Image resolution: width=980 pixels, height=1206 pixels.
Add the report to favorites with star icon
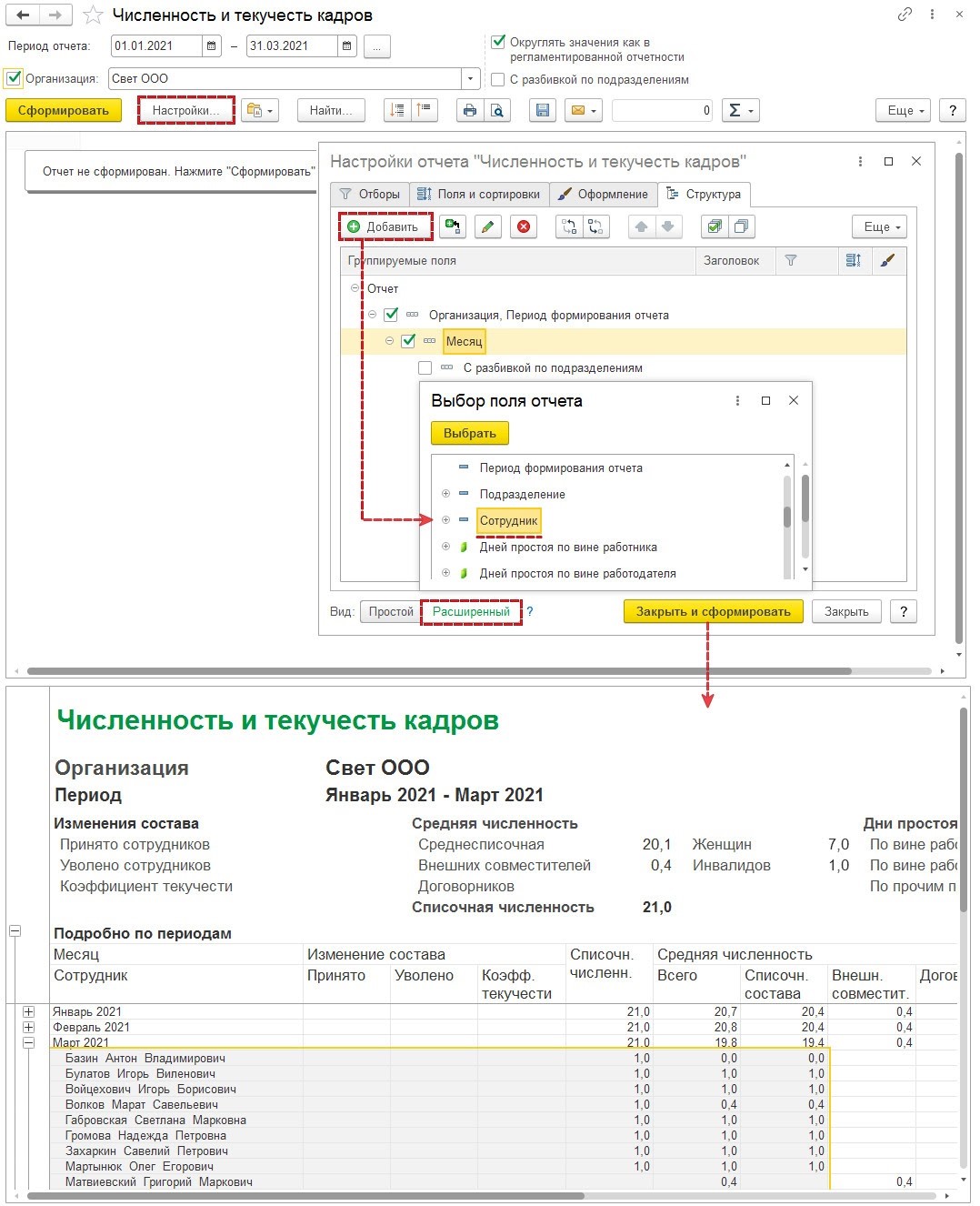coord(92,15)
